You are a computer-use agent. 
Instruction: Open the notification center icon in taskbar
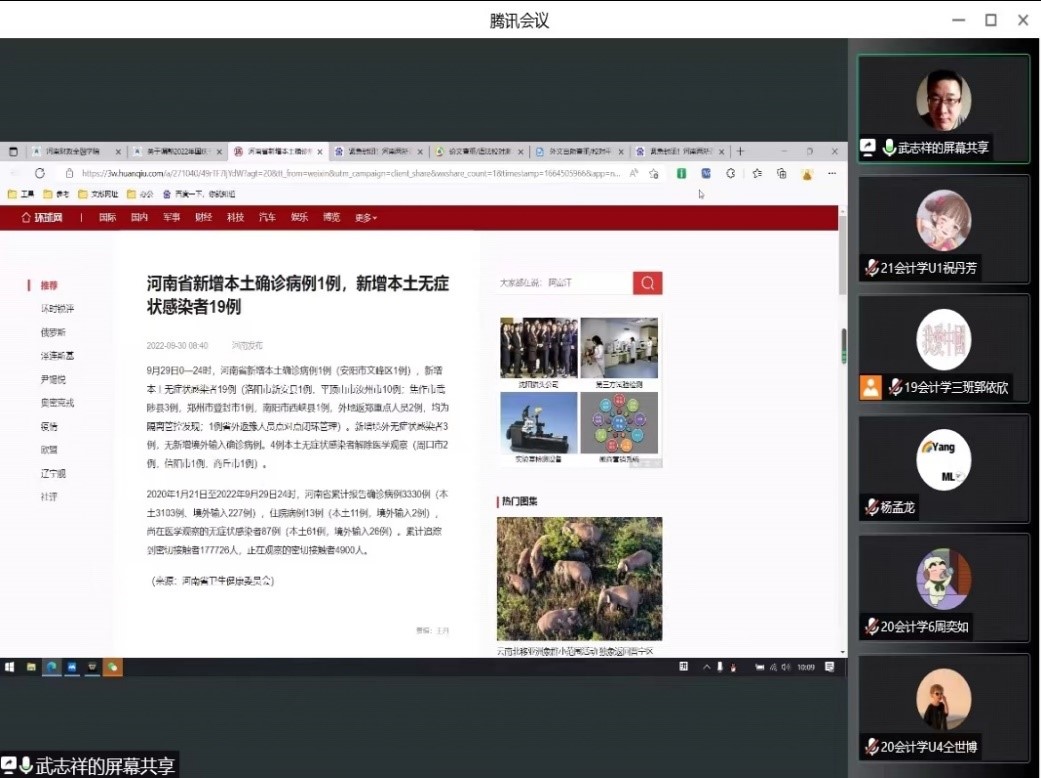coord(829,666)
